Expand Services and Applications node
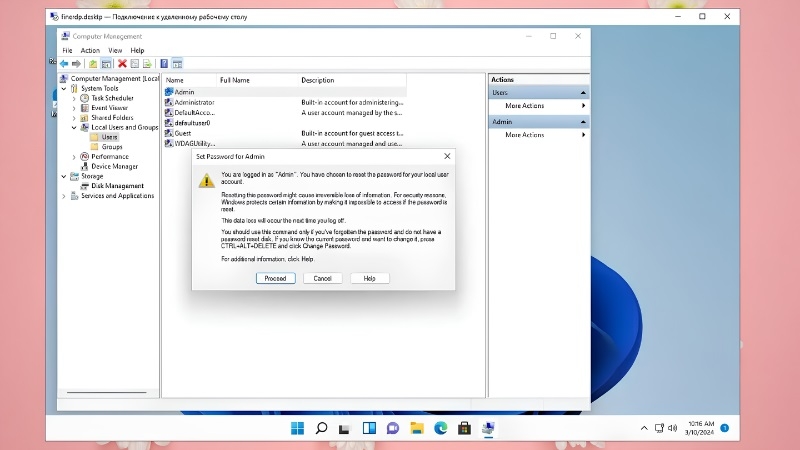 (64, 195)
